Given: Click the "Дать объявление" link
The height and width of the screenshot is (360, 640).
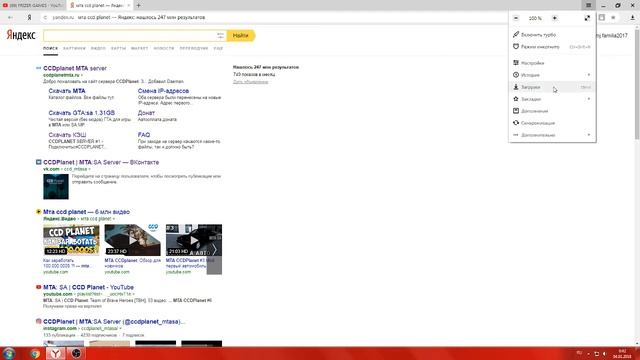Looking at the screenshot, I should (251, 82).
